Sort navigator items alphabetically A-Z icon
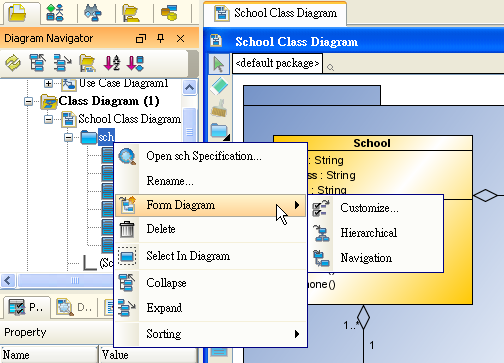Screen dimensions: 504x363 pyautogui.click(x=111, y=63)
